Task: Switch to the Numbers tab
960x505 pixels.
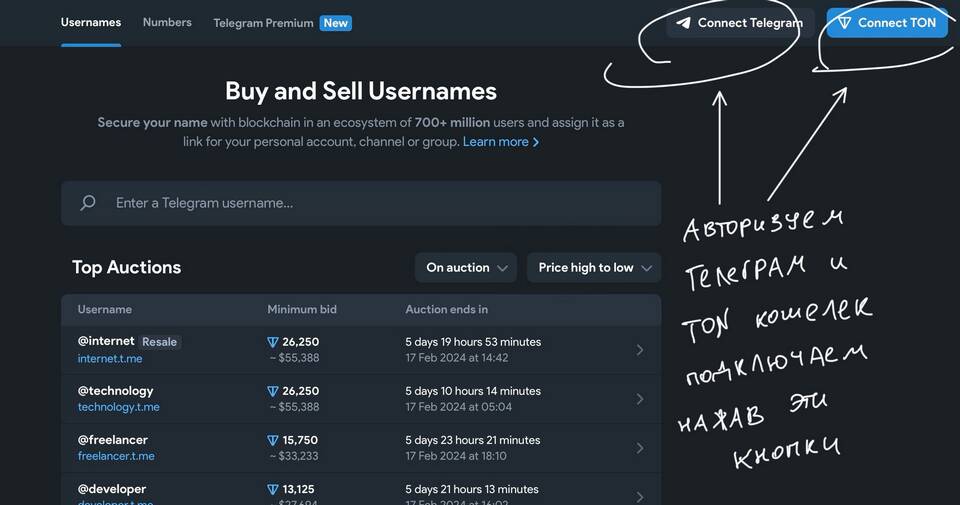Action: point(167,22)
